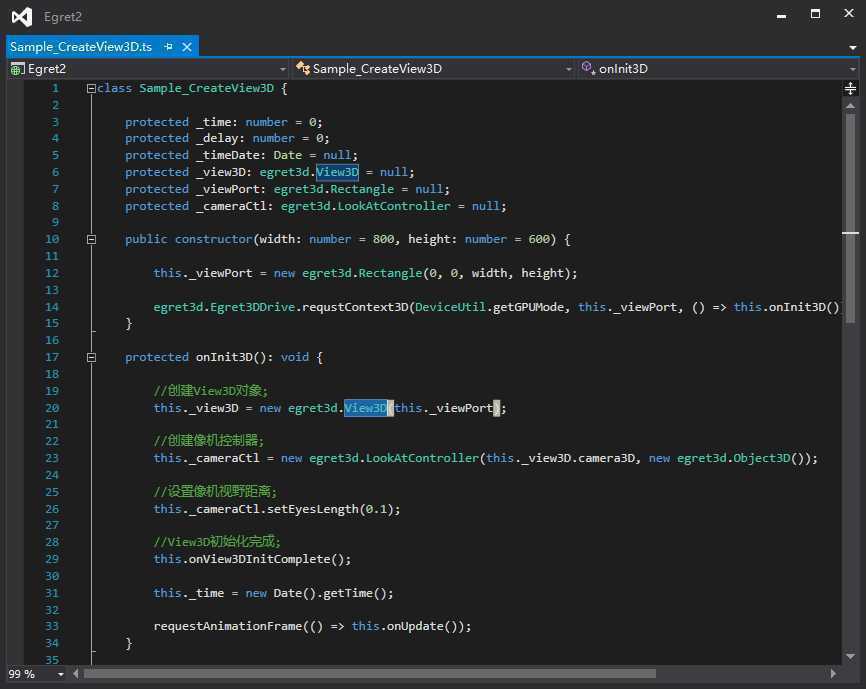This screenshot has width=866, height=689.
Task: Close the Sample_CreateView3D.ts tab
Action: (187, 47)
